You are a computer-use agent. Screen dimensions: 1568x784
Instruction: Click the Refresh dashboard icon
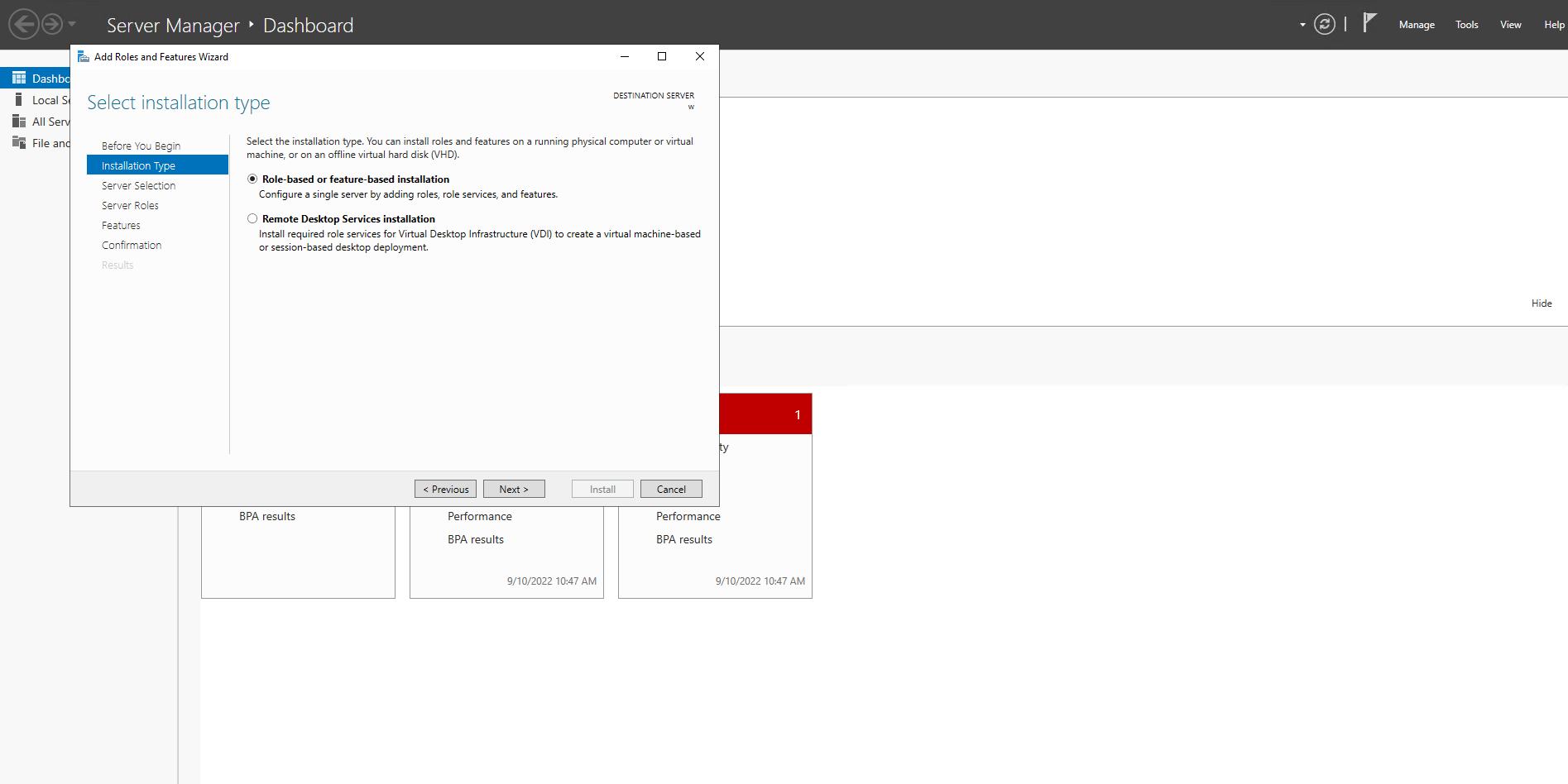[1325, 24]
